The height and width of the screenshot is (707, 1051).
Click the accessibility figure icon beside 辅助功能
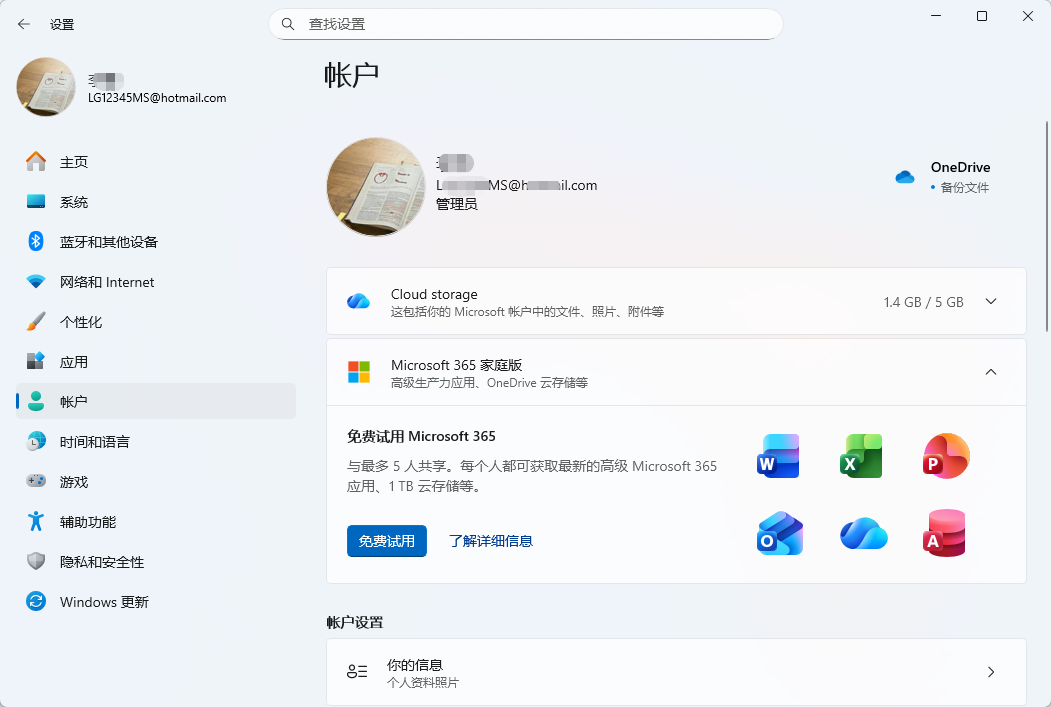[x=36, y=521]
